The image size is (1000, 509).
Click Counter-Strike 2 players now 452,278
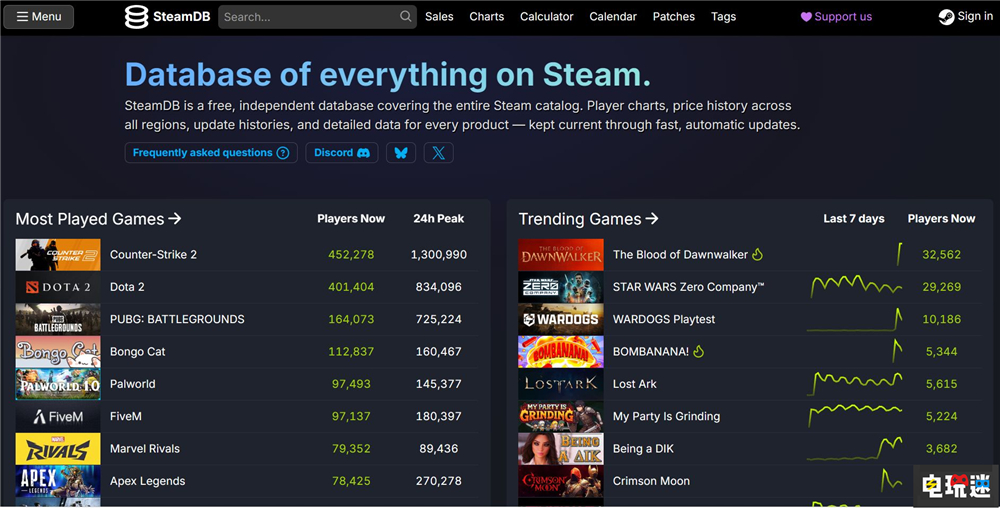coord(351,254)
